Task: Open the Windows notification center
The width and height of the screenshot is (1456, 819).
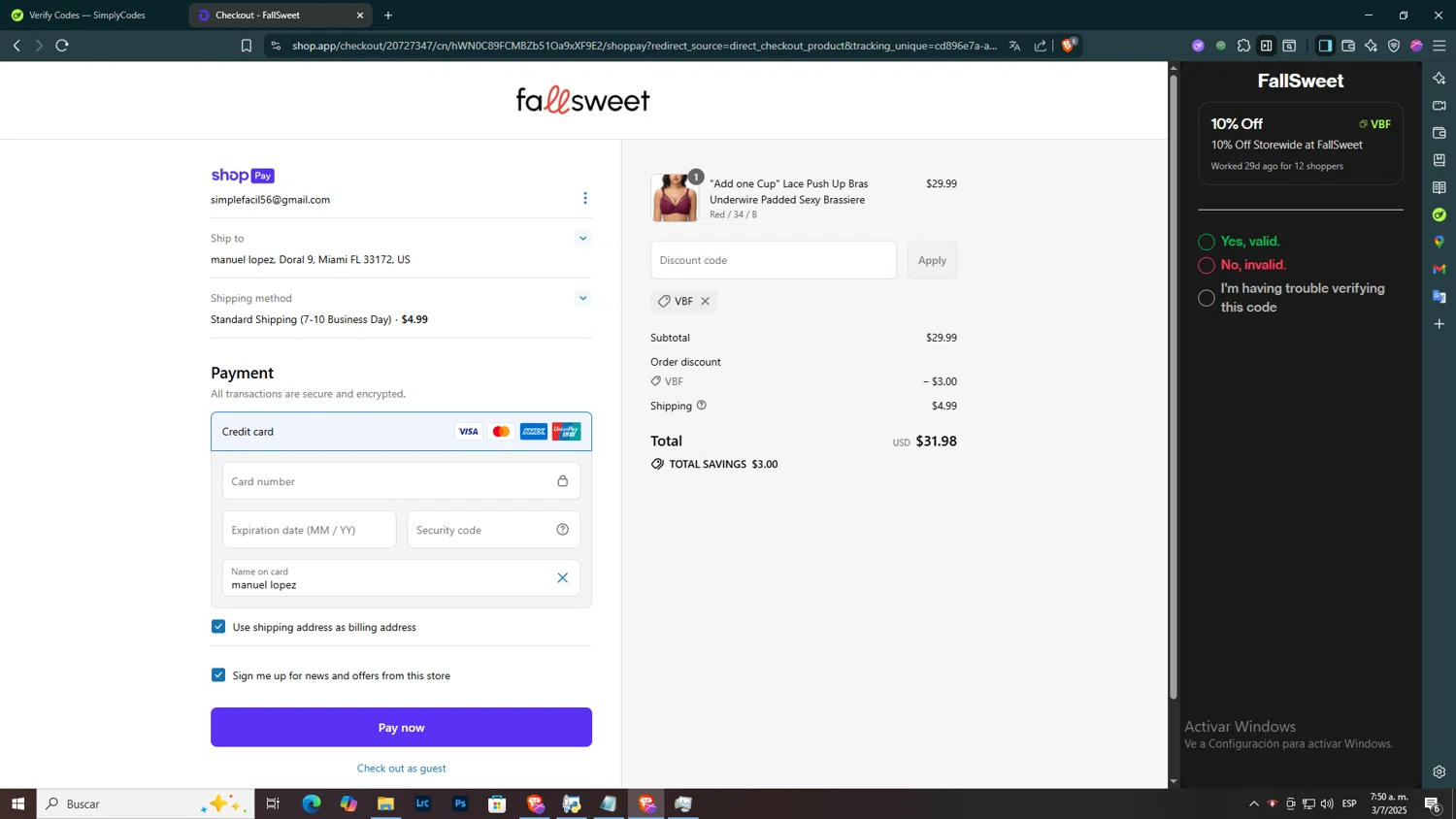Action: click(1432, 803)
